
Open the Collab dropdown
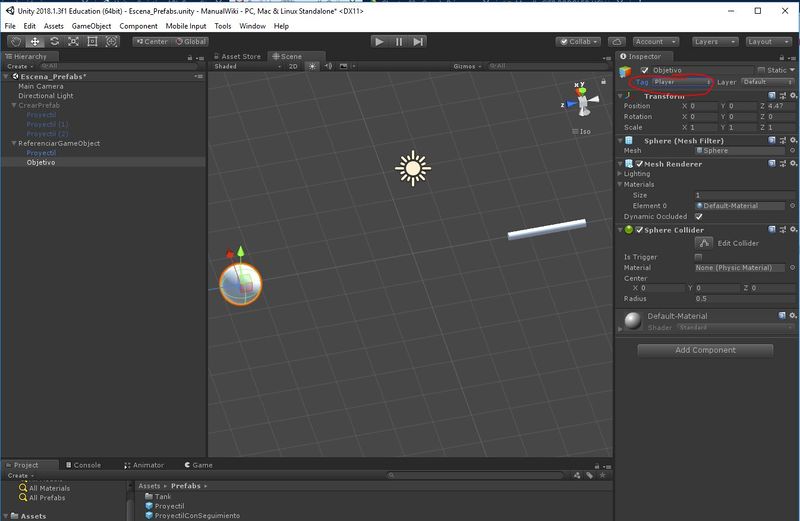pyautogui.click(x=579, y=42)
